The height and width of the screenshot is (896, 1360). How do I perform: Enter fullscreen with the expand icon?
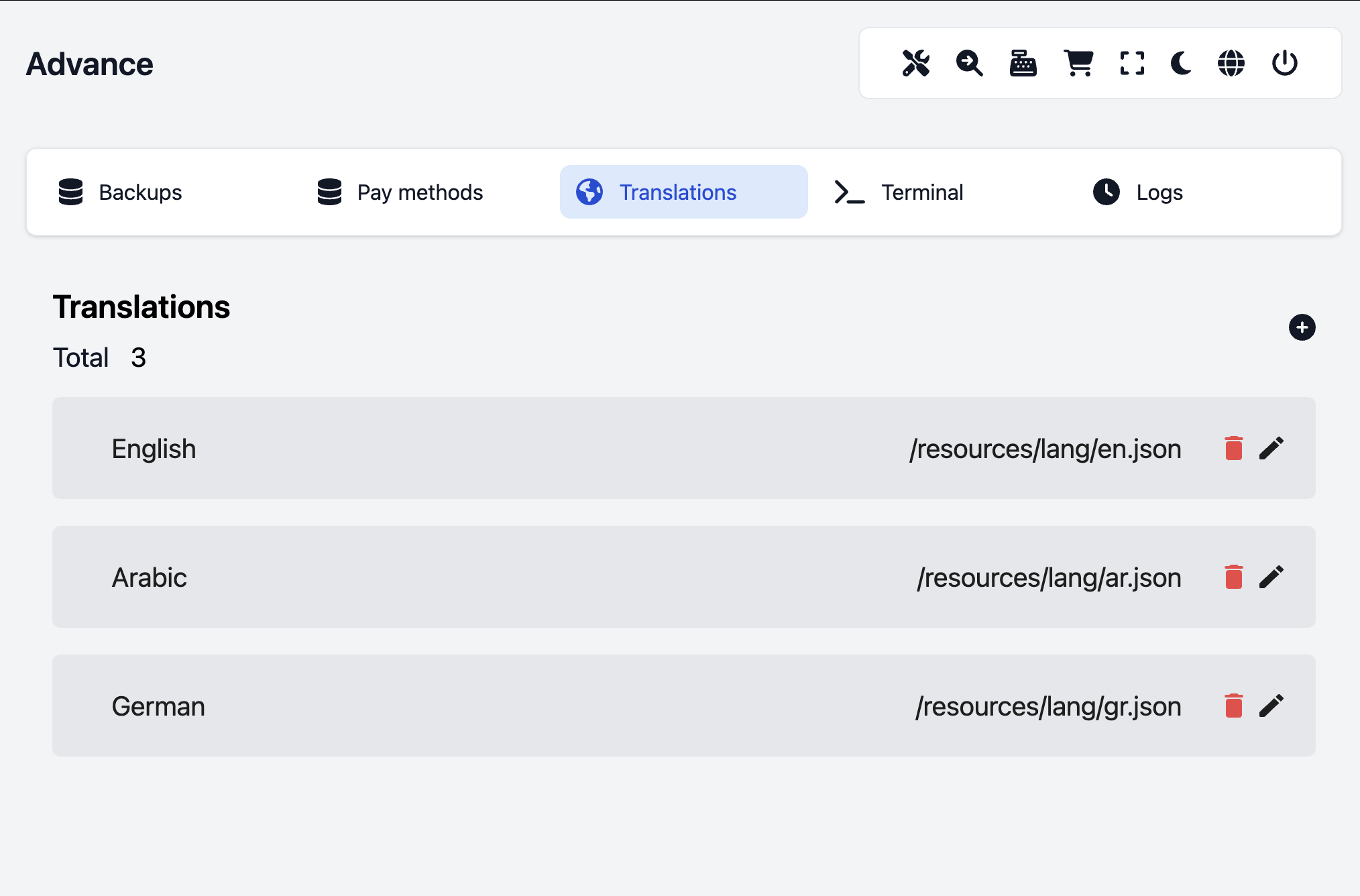pyautogui.click(x=1132, y=64)
